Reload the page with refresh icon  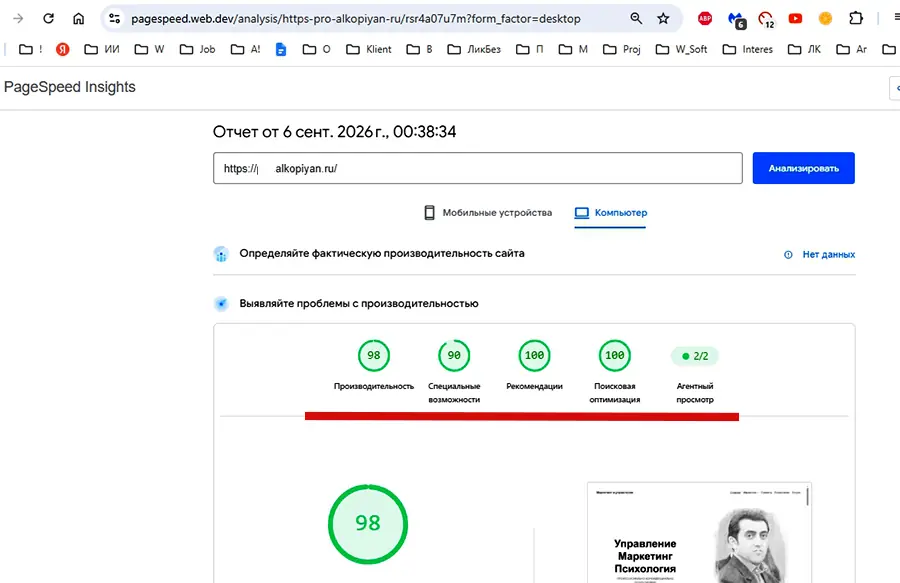(x=49, y=18)
